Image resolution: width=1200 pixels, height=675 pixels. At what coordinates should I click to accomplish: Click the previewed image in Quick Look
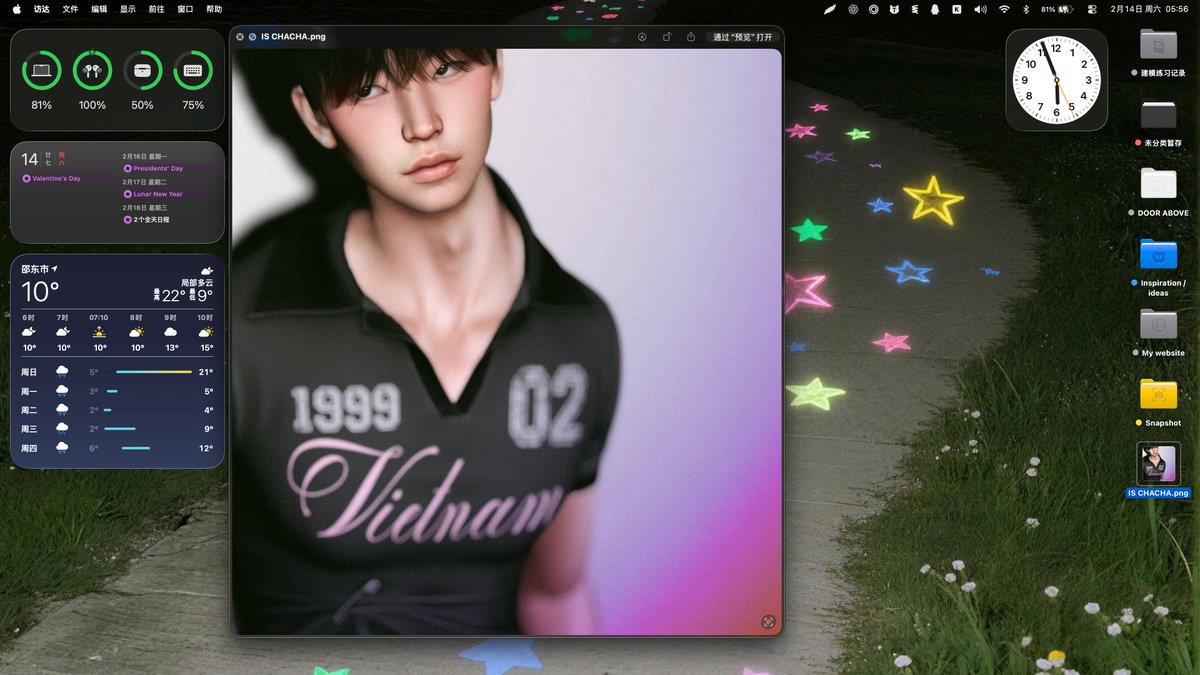tap(506, 341)
